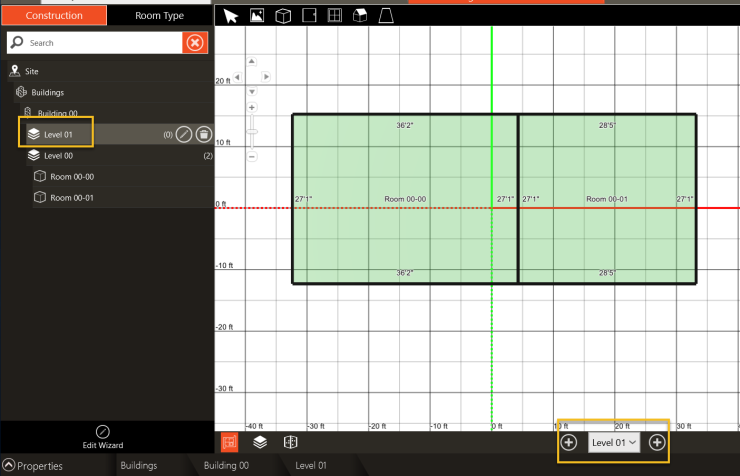Image resolution: width=740 pixels, height=476 pixels.
Task: Delete Level 01 with trash icon
Action: click(203, 134)
